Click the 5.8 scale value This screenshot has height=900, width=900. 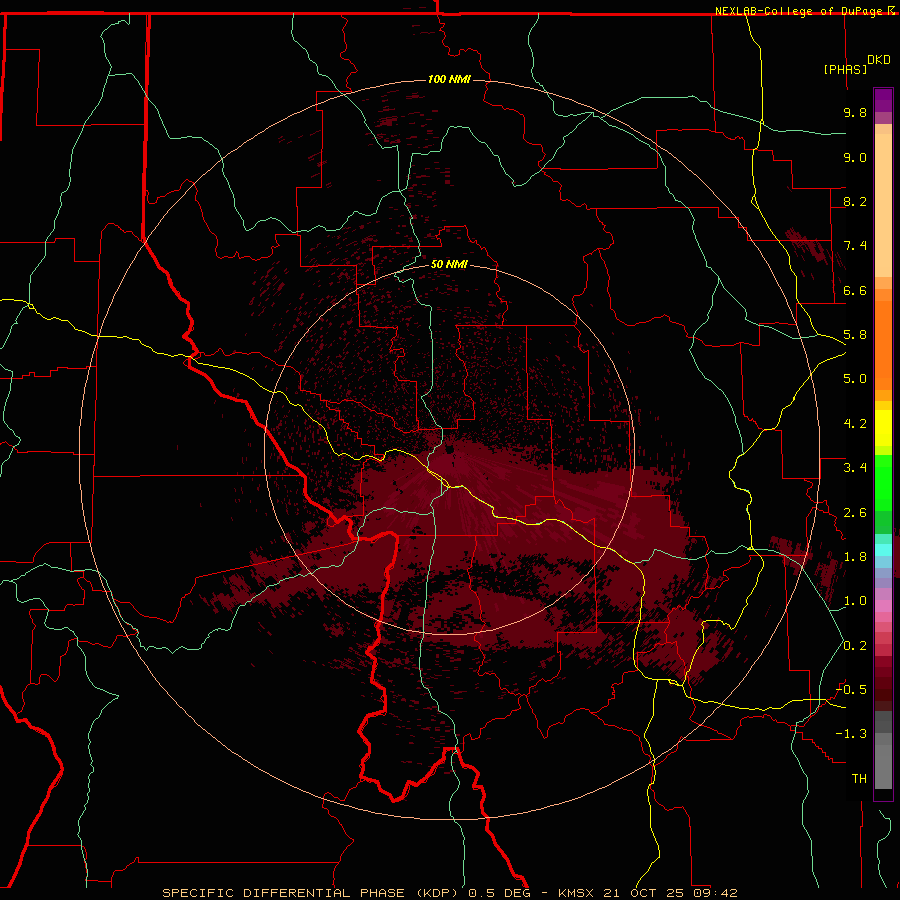click(x=855, y=335)
